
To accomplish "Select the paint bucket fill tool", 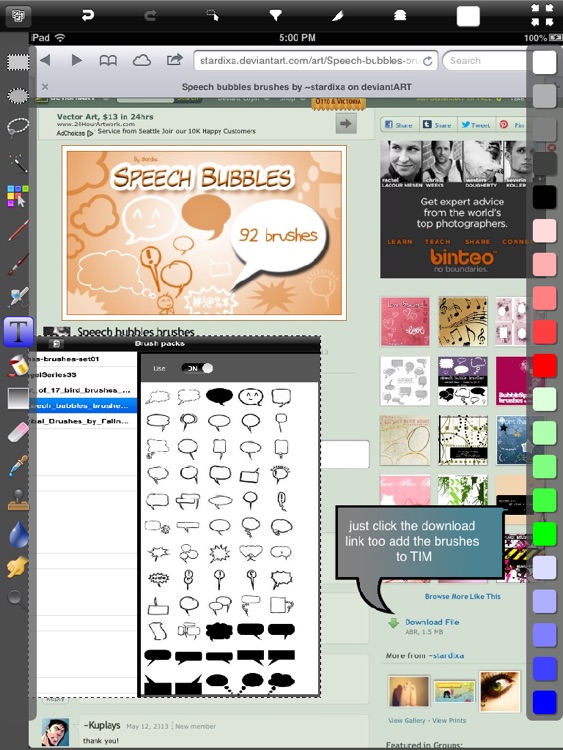I will (x=18, y=366).
